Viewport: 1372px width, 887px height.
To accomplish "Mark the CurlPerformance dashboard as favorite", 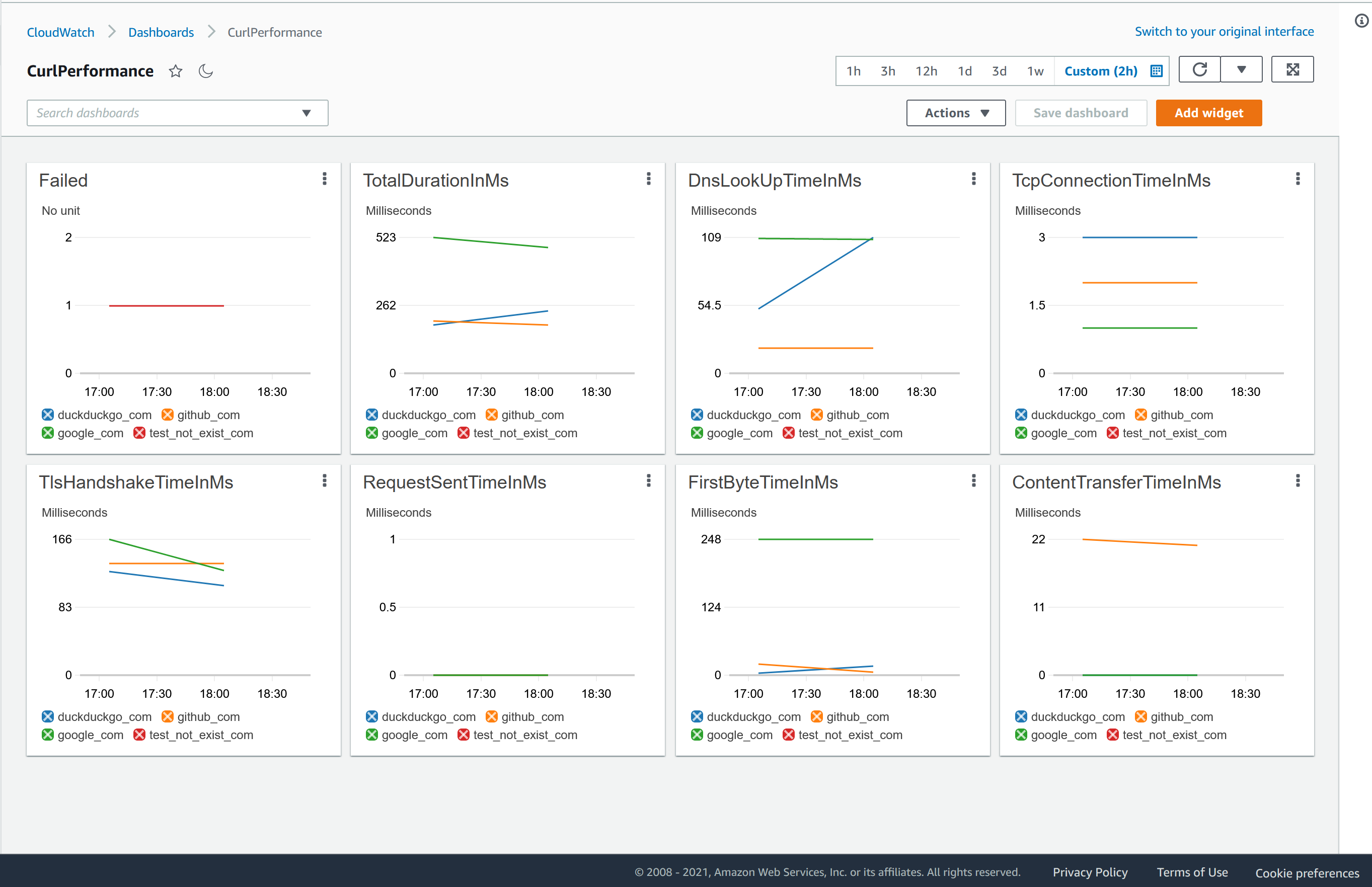I will (176, 71).
